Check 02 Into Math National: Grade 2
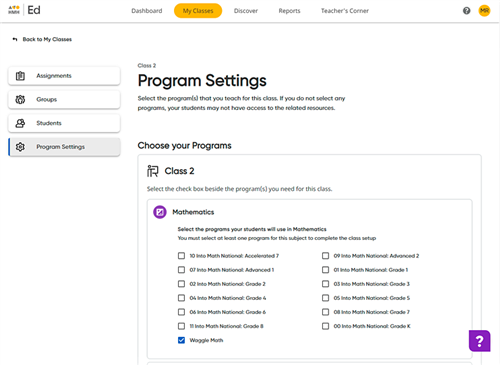 coord(181,284)
